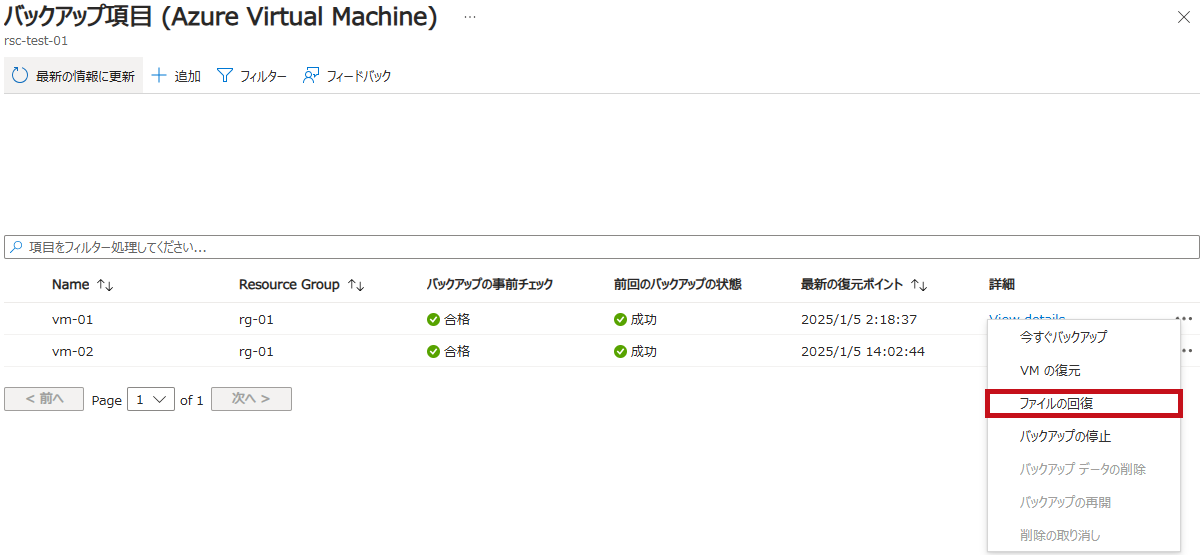Screen dimensions: 1203x555
Task: Open View details link for vm-01
Action: (1027, 319)
